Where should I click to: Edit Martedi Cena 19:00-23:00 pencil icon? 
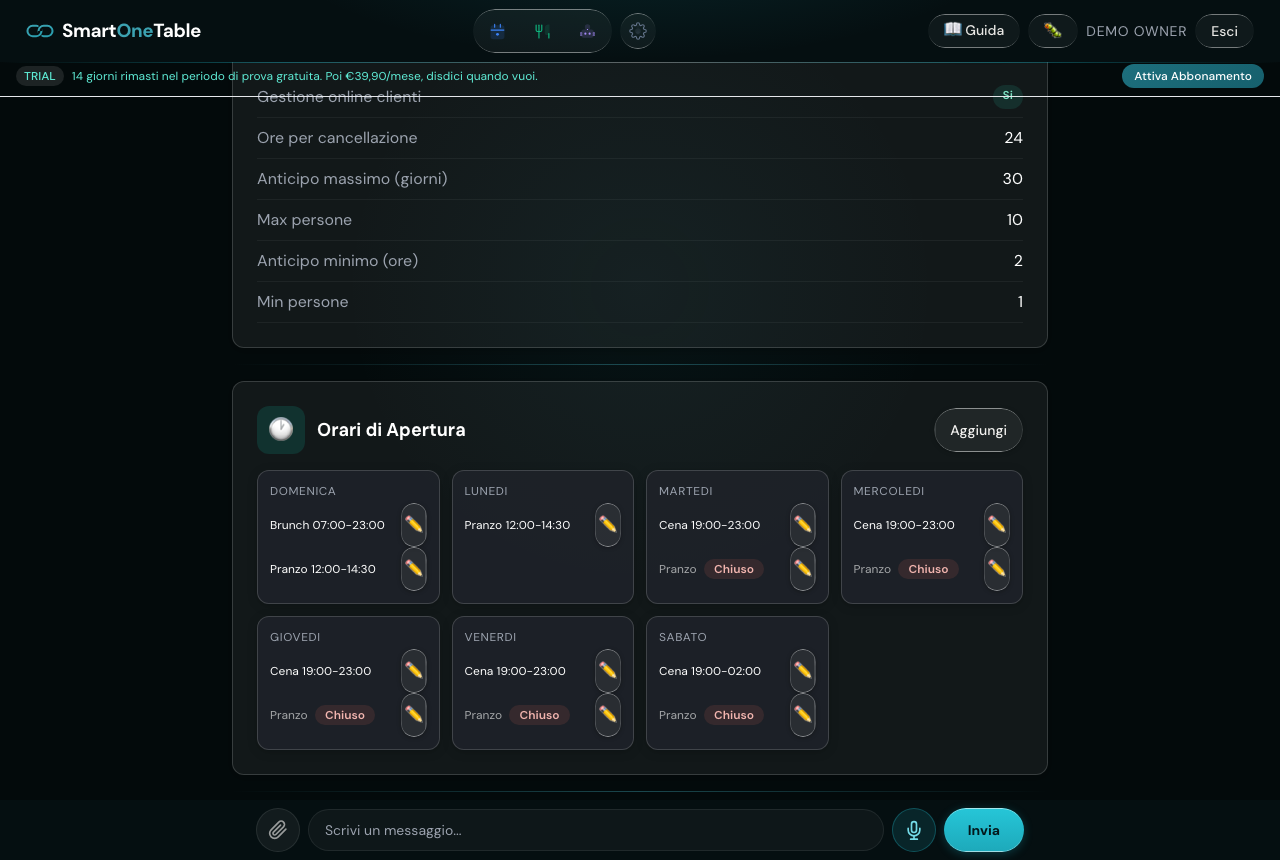coord(803,525)
